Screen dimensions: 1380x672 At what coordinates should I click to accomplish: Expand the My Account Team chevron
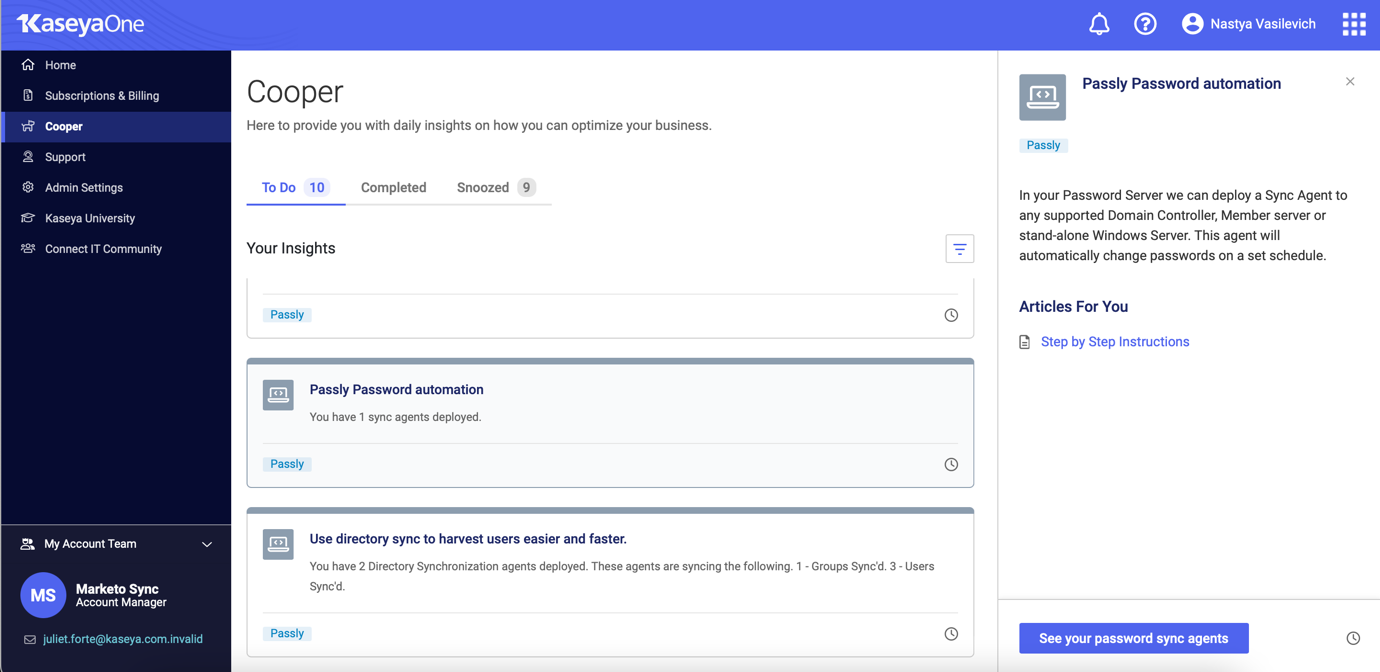coord(207,545)
